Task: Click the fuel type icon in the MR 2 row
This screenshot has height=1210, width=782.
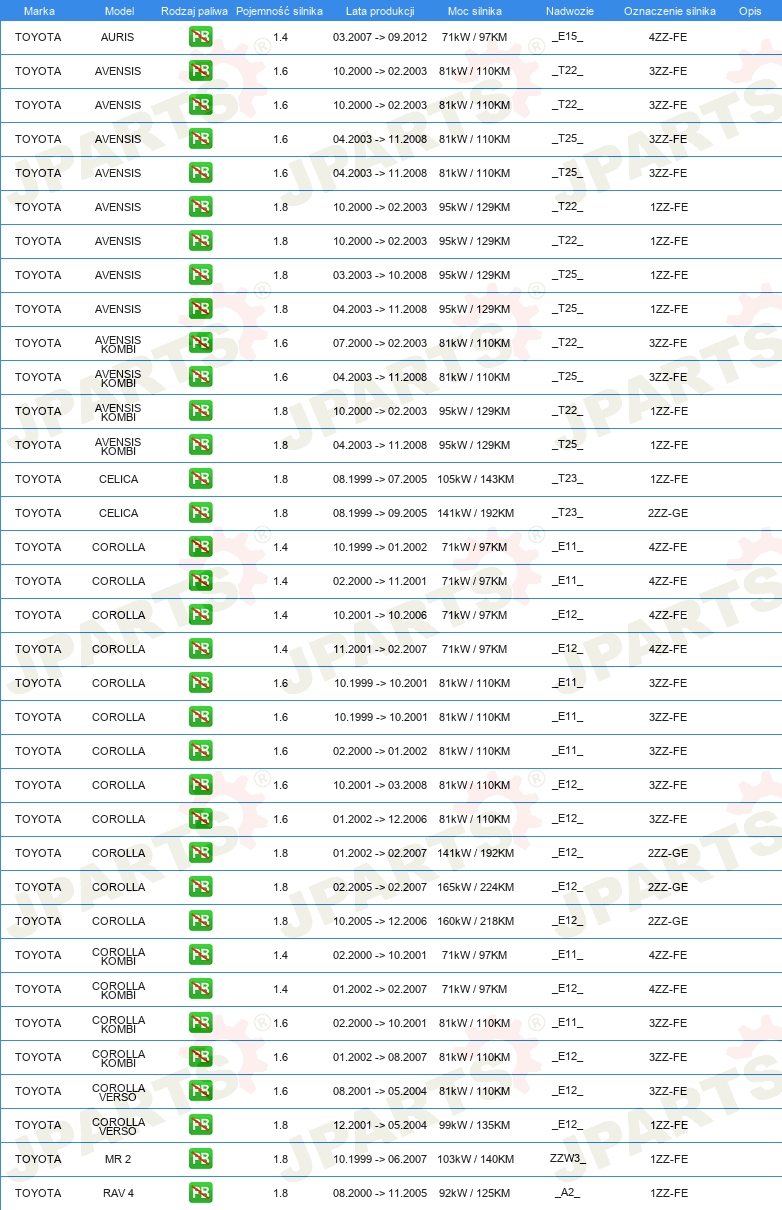Action: coord(200,1159)
